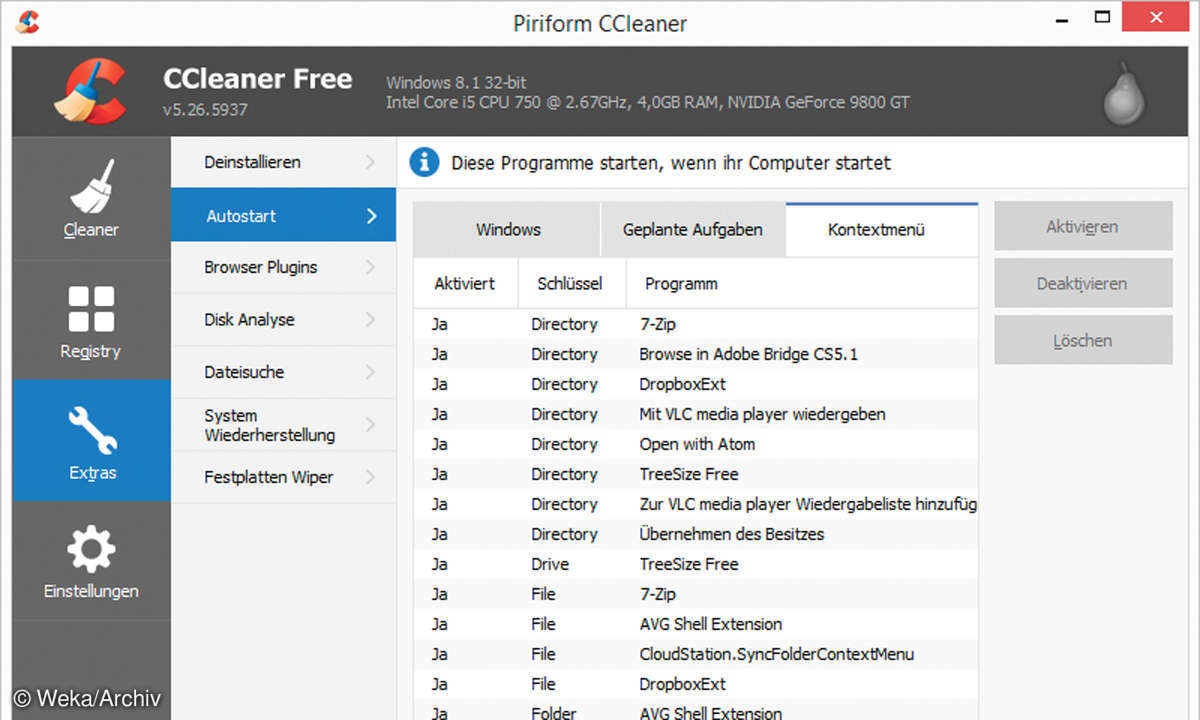Select Folder AVG Shell Extension row
The image size is (1200, 720).
point(696,711)
